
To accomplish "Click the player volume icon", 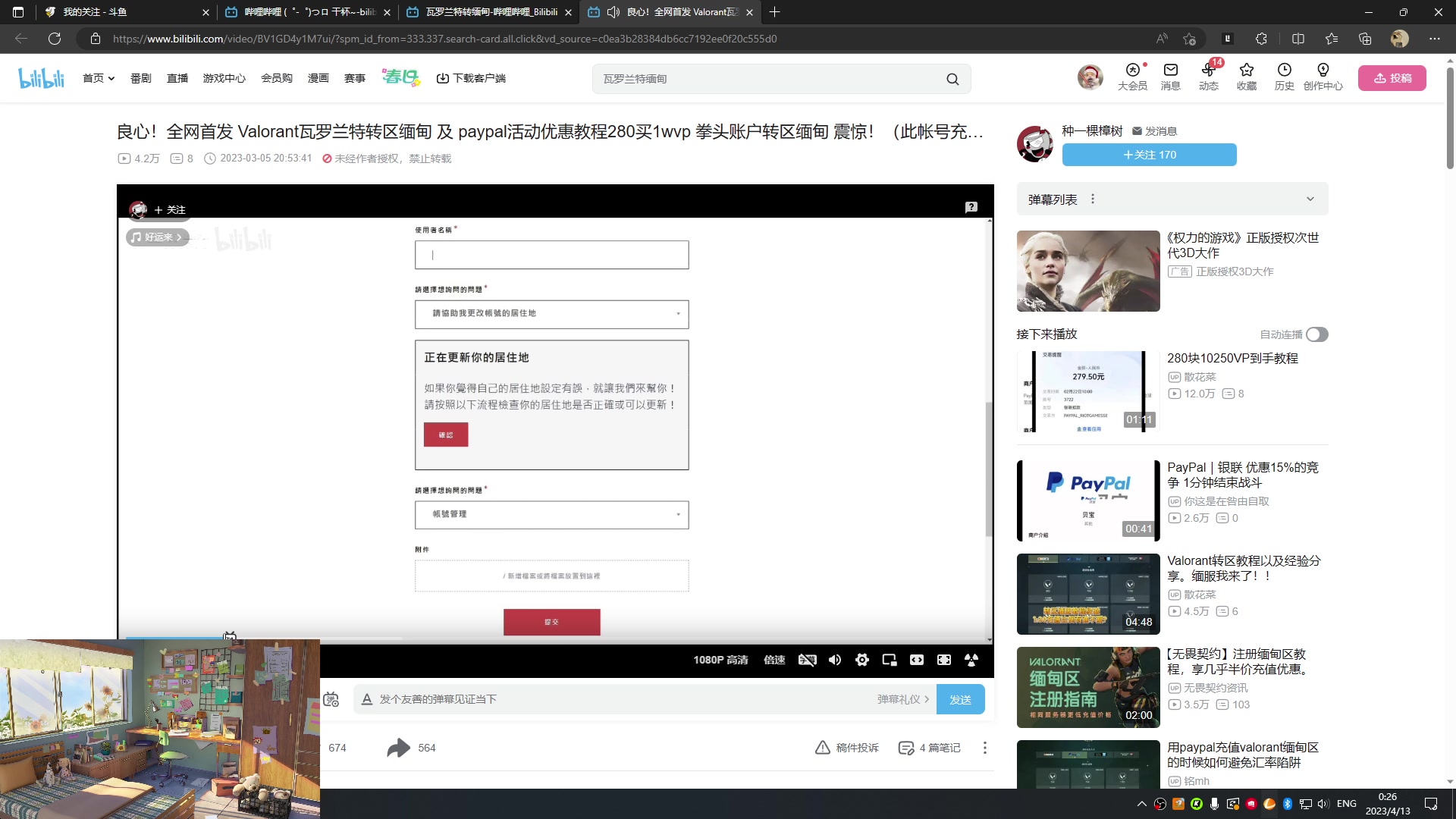I will 835,660.
